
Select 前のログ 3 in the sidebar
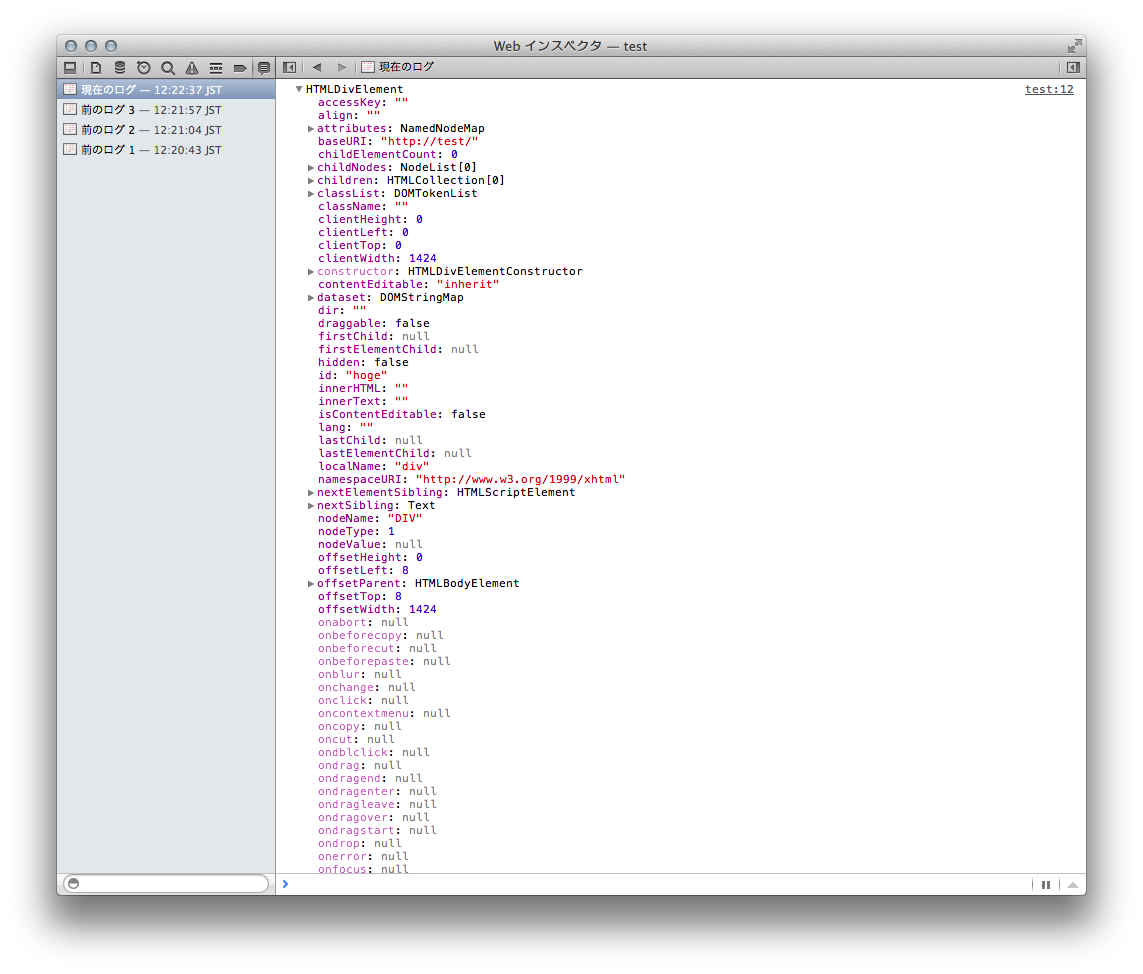(x=150, y=110)
